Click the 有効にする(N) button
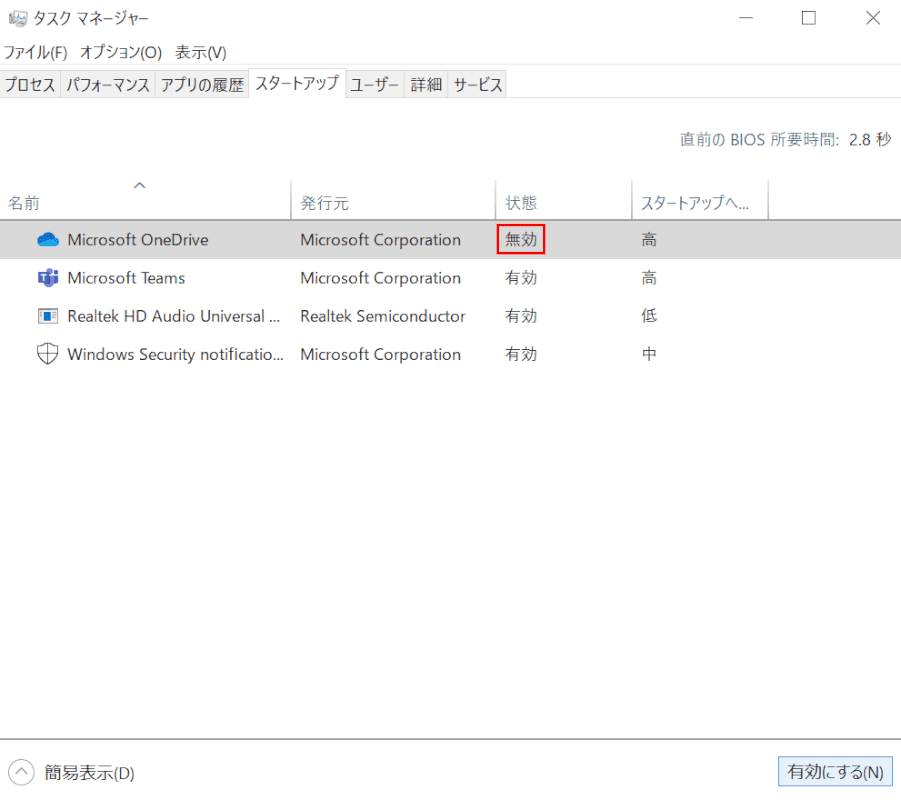901x800 pixels. click(835, 772)
